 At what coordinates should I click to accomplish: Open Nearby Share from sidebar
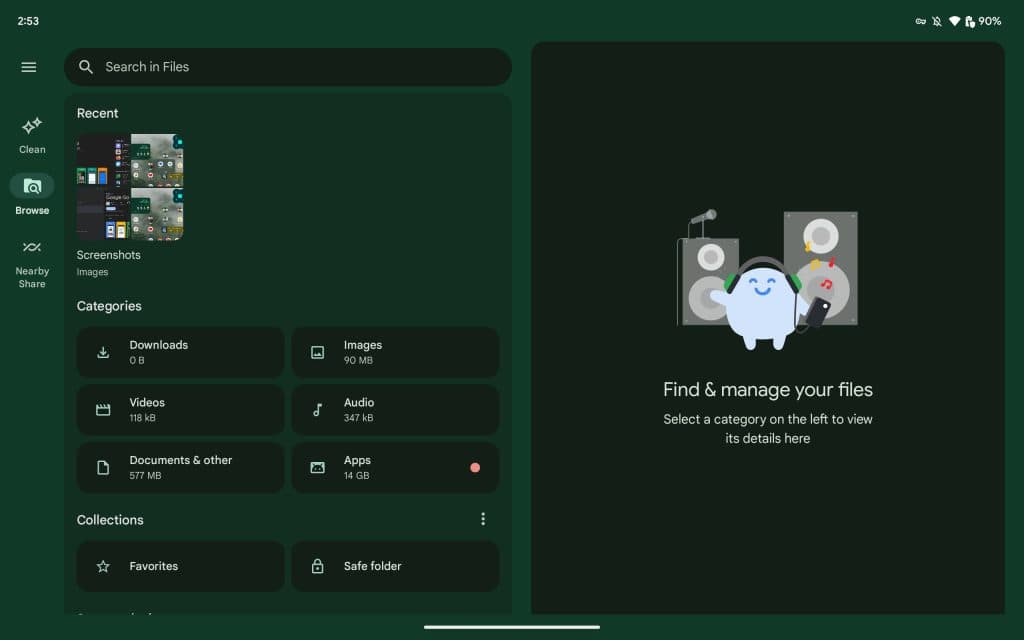click(31, 247)
